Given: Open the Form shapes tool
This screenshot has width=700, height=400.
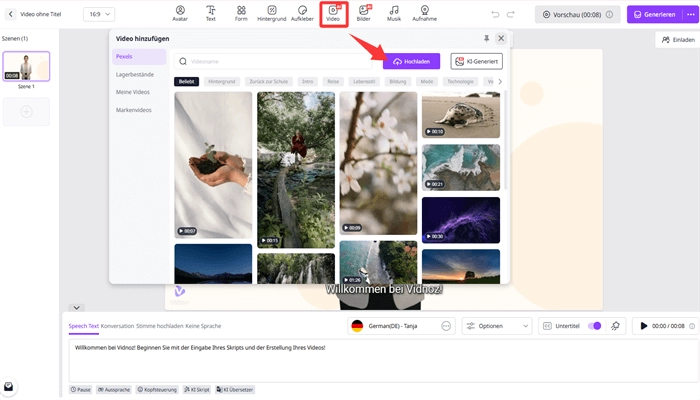Looking at the screenshot, I should pos(241,13).
